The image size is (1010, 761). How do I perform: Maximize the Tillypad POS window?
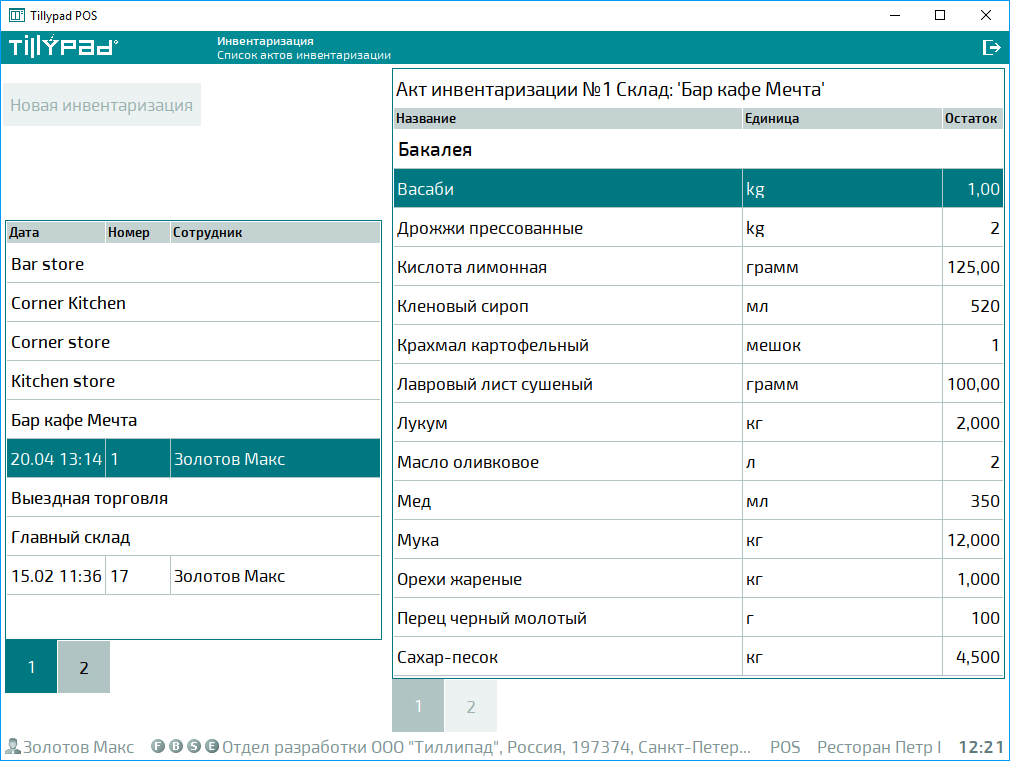[940, 15]
